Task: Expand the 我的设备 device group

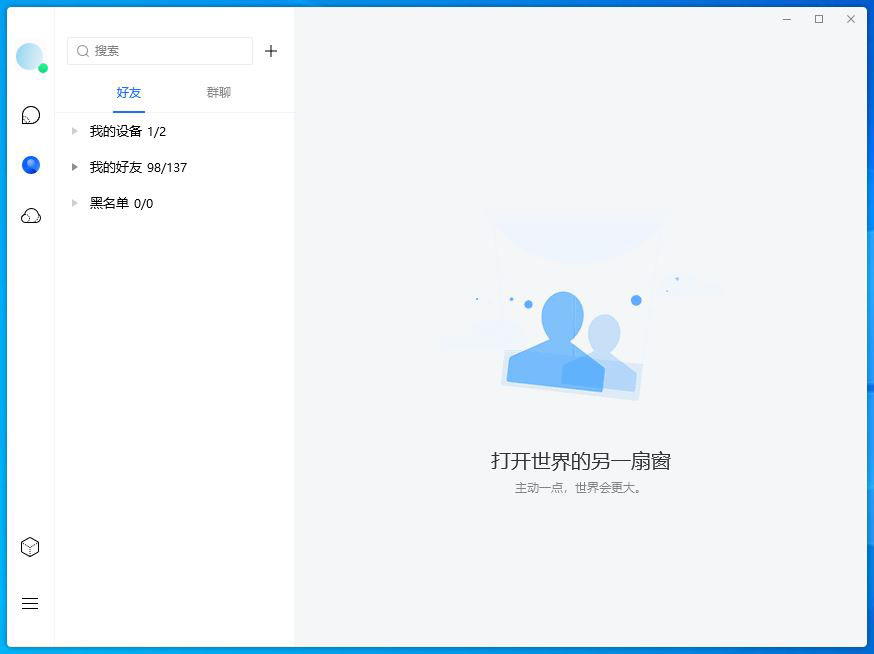Action: tap(75, 131)
